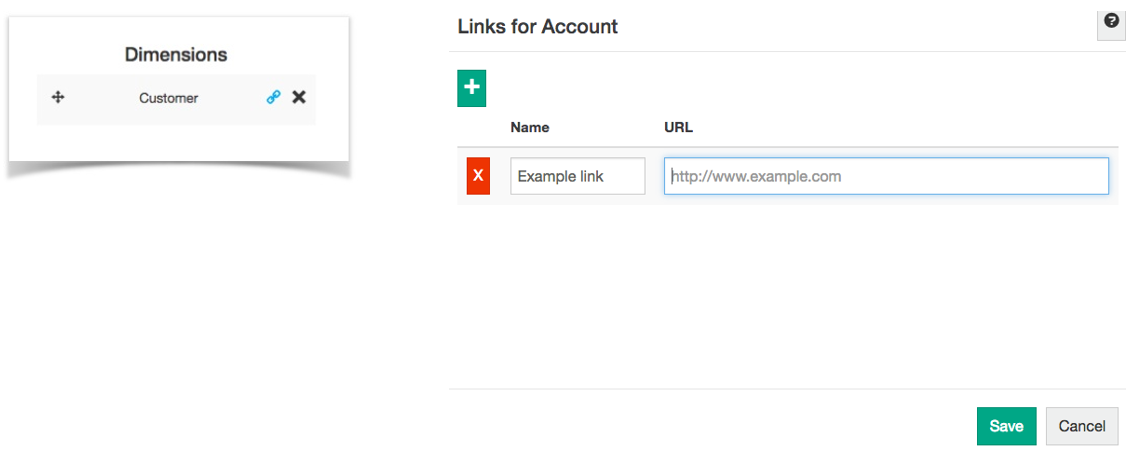Click the grey link row background

pos(654,198)
